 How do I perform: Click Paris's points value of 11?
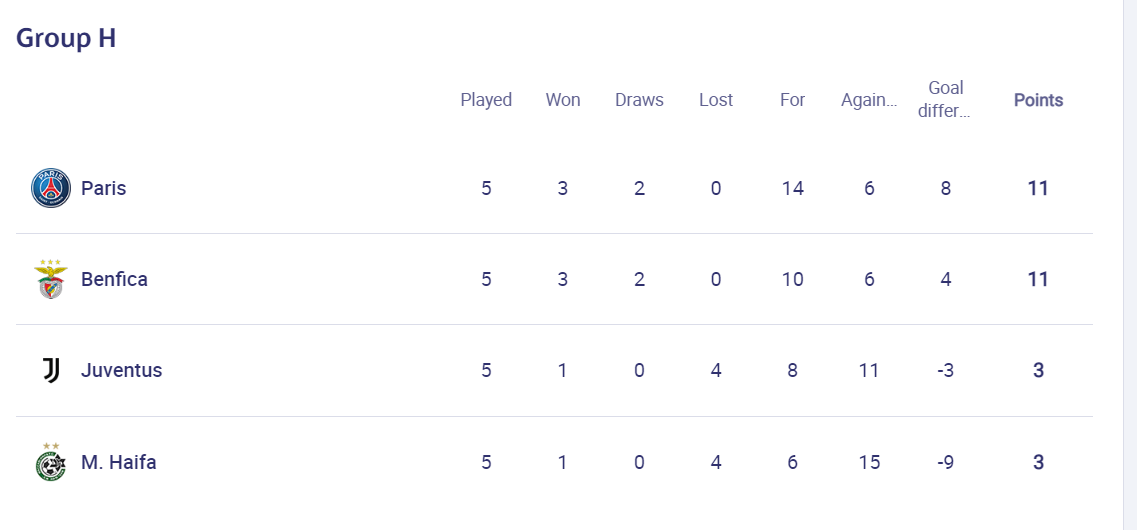point(1038,189)
